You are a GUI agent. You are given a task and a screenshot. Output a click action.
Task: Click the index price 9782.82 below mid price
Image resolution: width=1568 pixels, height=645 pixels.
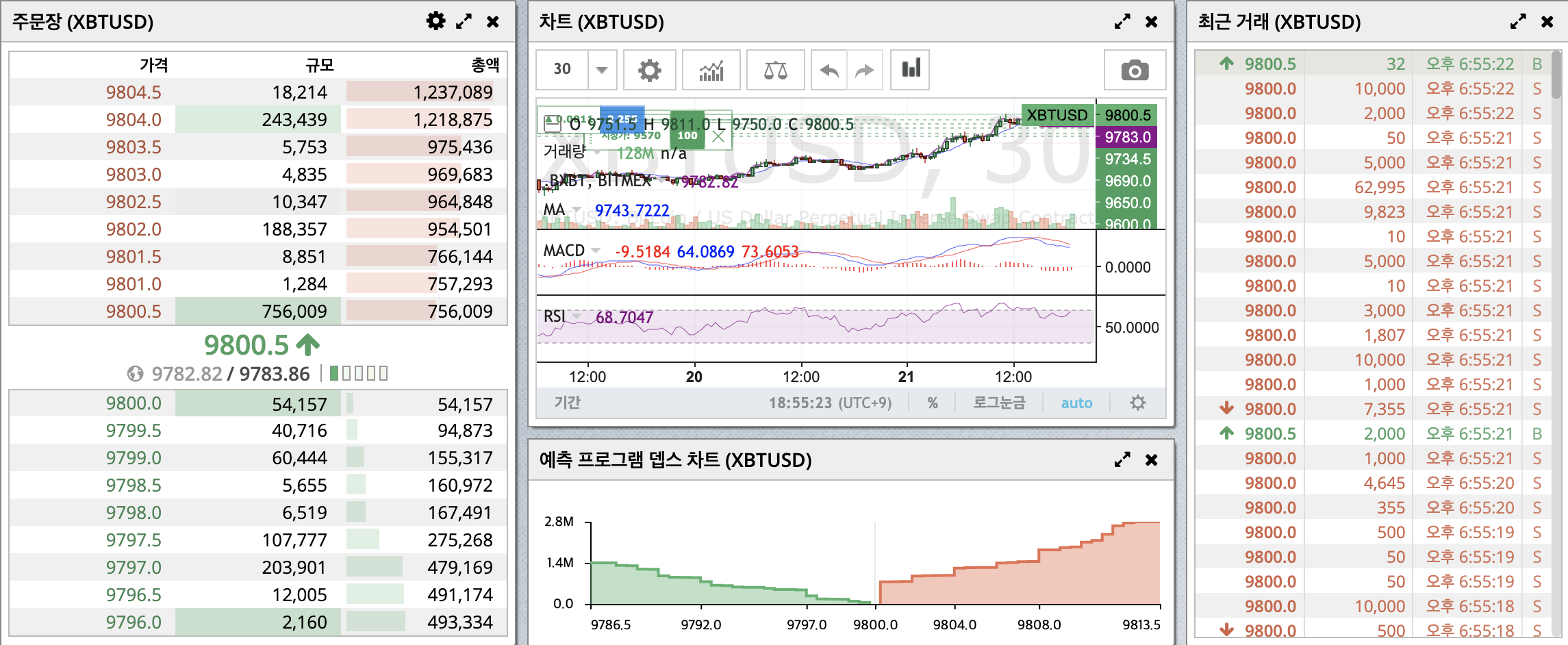click(x=187, y=374)
